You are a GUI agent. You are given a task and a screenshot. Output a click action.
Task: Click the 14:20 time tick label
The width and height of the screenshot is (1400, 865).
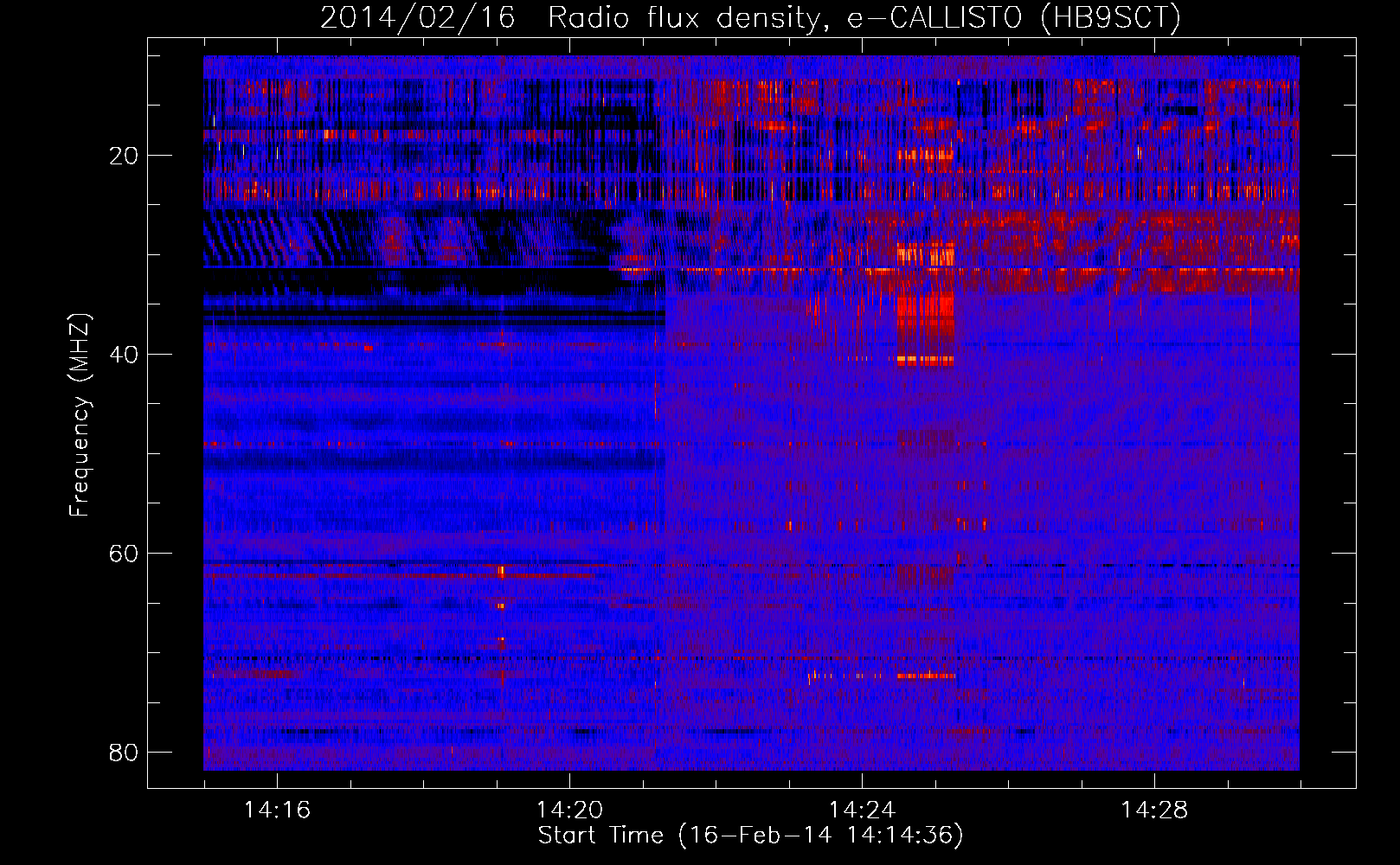(569, 811)
